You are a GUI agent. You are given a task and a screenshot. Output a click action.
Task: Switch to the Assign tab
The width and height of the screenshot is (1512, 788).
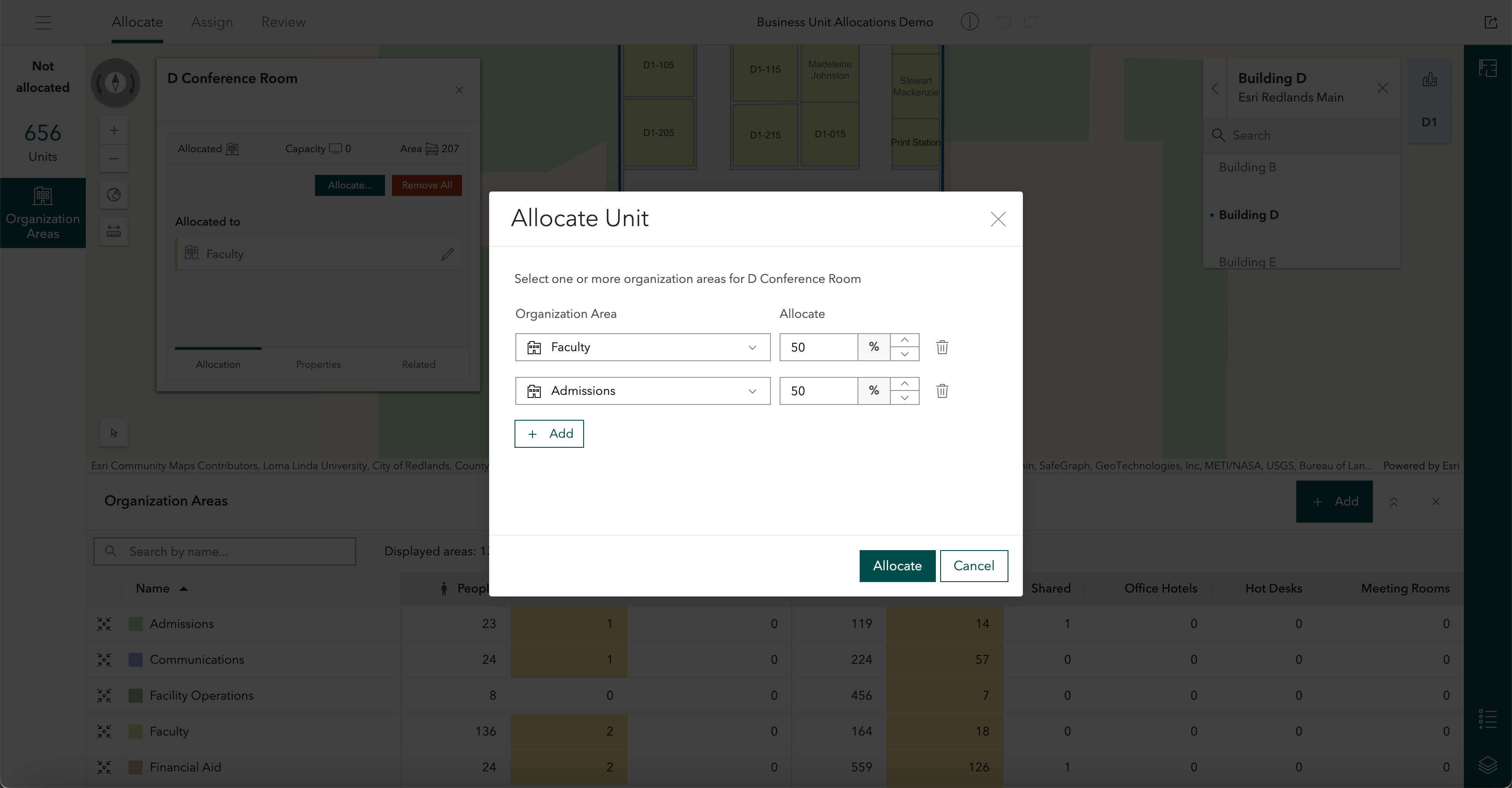coord(212,22)
